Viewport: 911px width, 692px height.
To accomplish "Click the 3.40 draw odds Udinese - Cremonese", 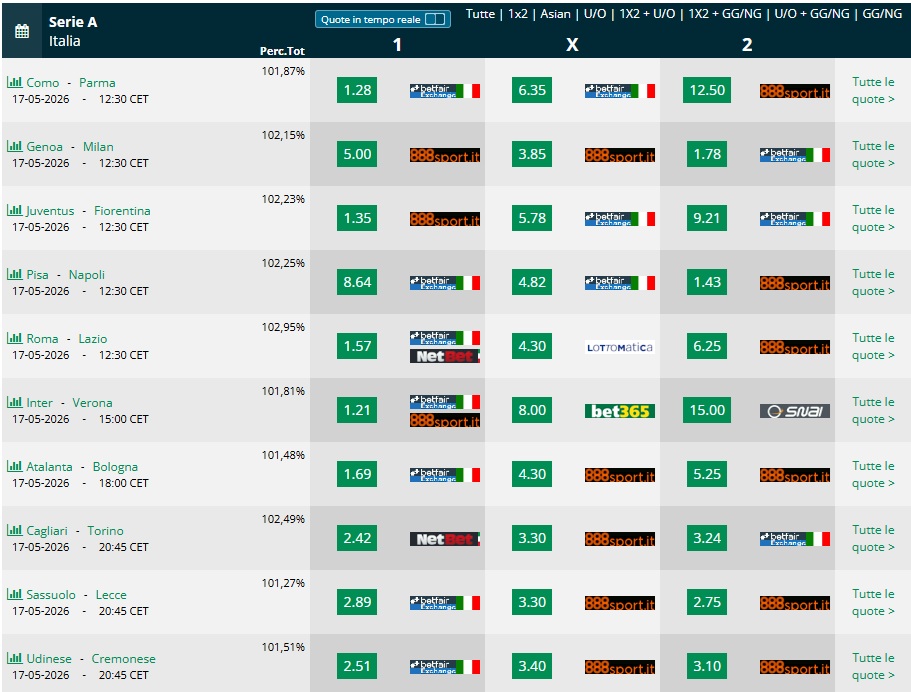I will (x=532, y=666).
